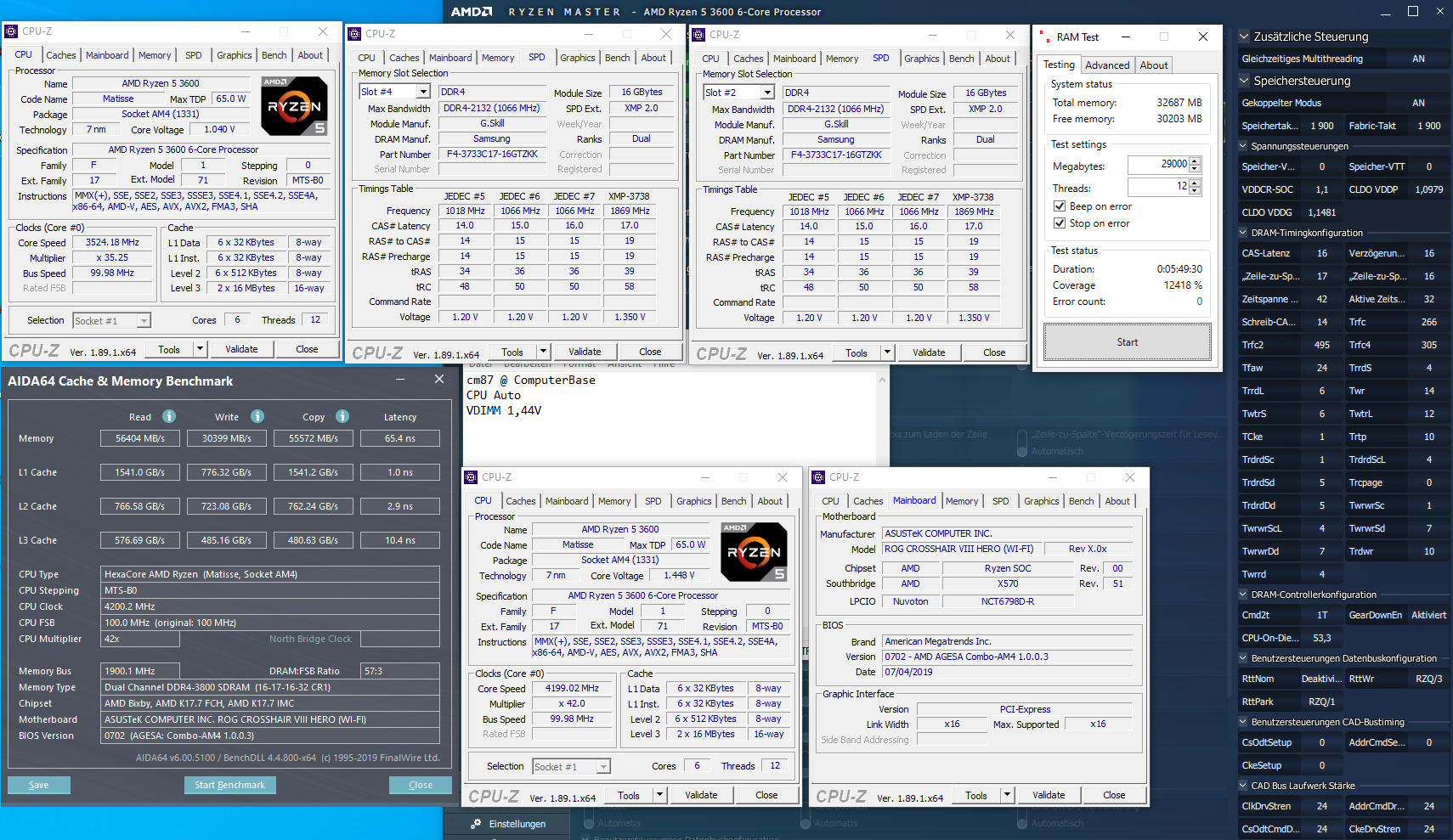The height and width of the screenshot is (840, 1453).
Task: Click the AMD logo in Ryzen Master title bar
Action: pos(471,12)
